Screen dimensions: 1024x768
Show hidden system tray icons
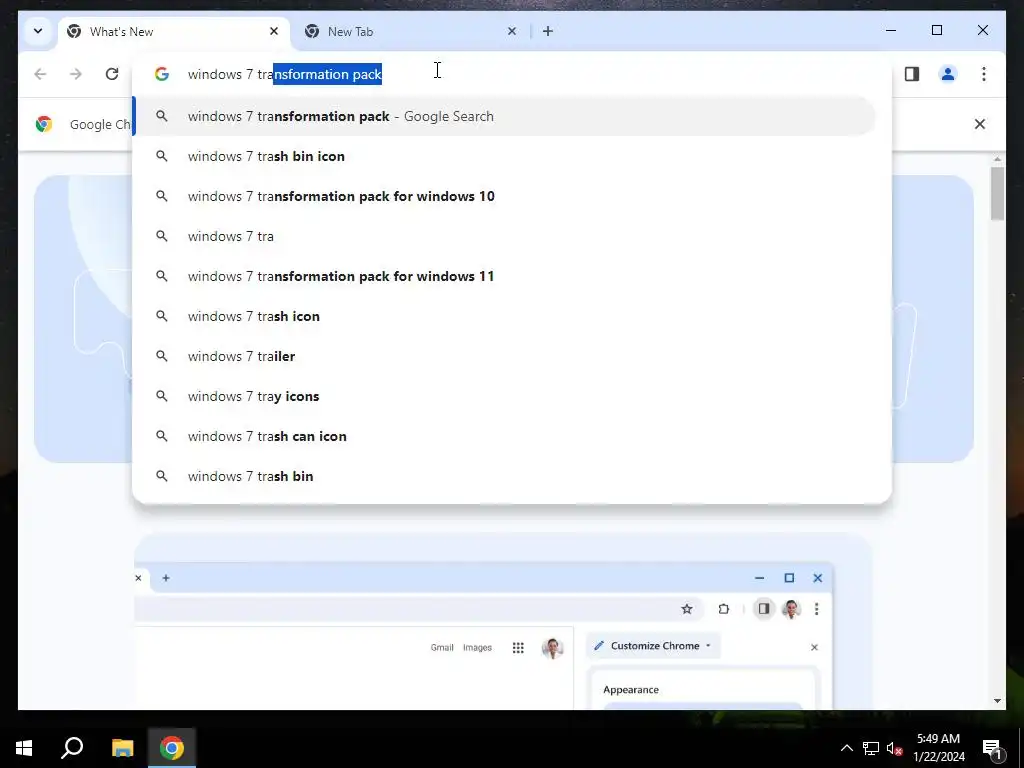point(846,748)
